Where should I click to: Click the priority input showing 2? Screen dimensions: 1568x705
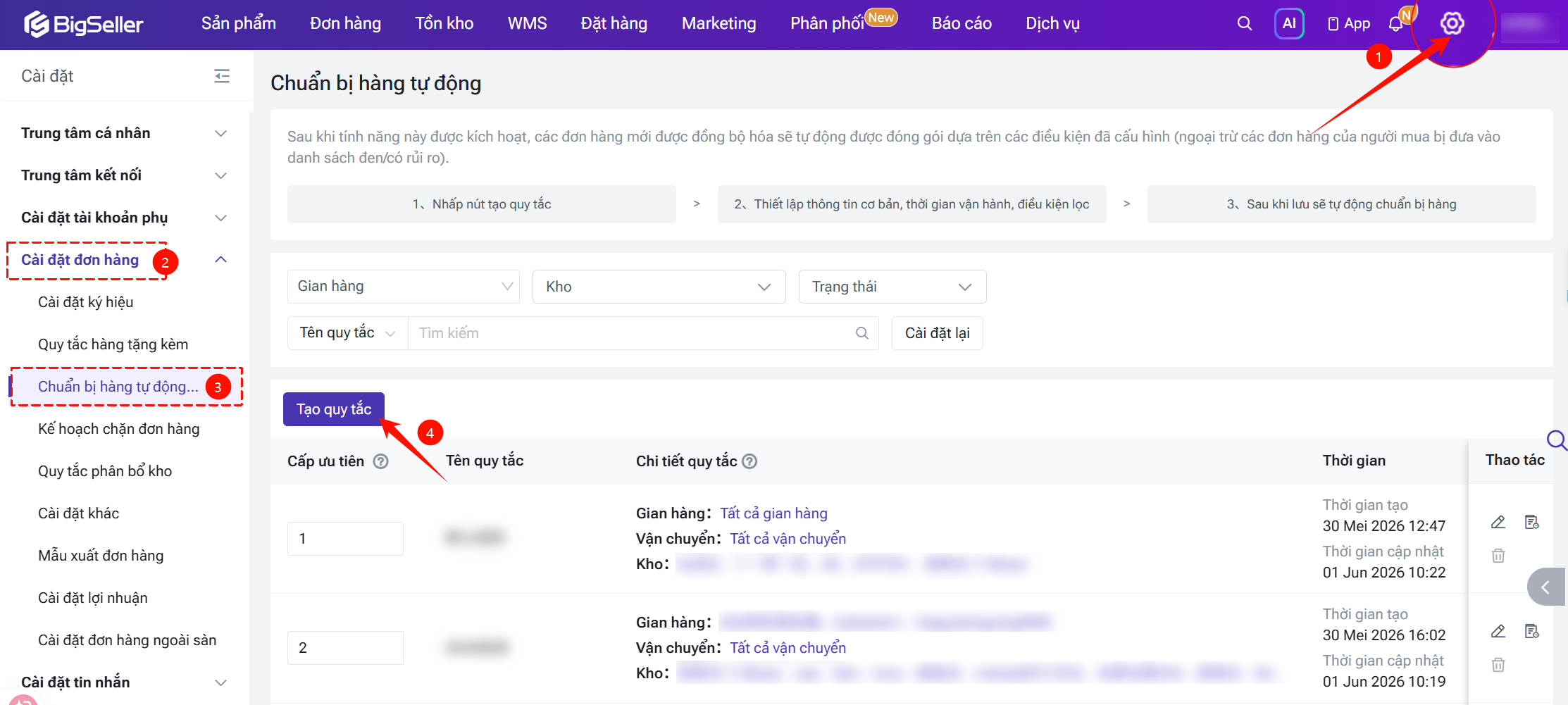point(345,648)
